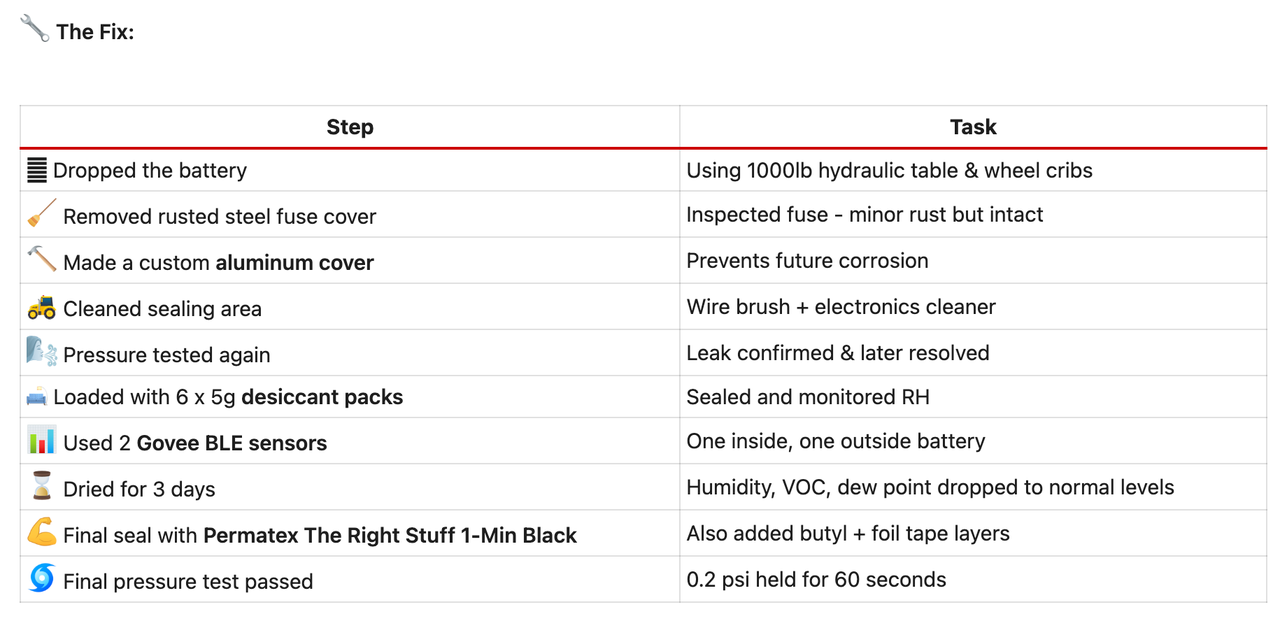Click the cyclone icon beside Final pressure test
Viewport: 1280px width, 621px height.
click(x=42, y=579)
